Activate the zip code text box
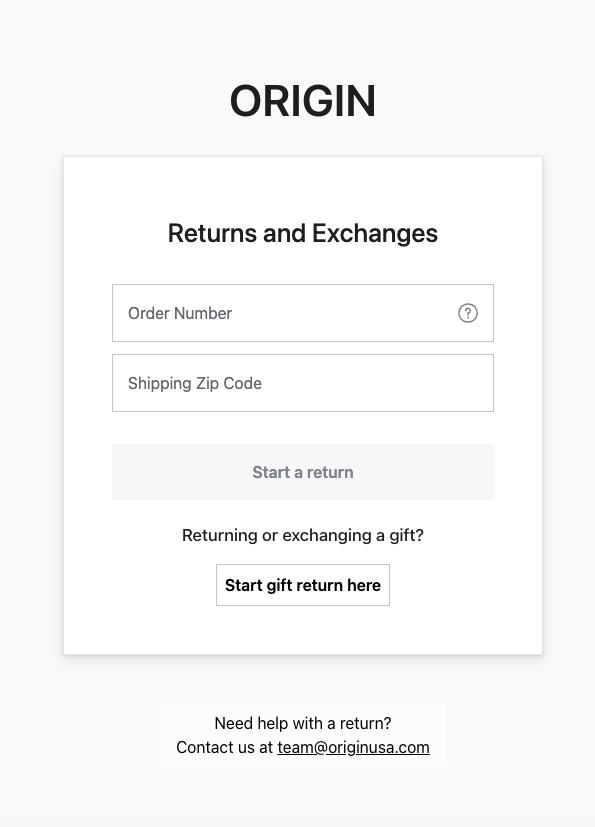The image size is (595, 827). click(x=303, y=383)
